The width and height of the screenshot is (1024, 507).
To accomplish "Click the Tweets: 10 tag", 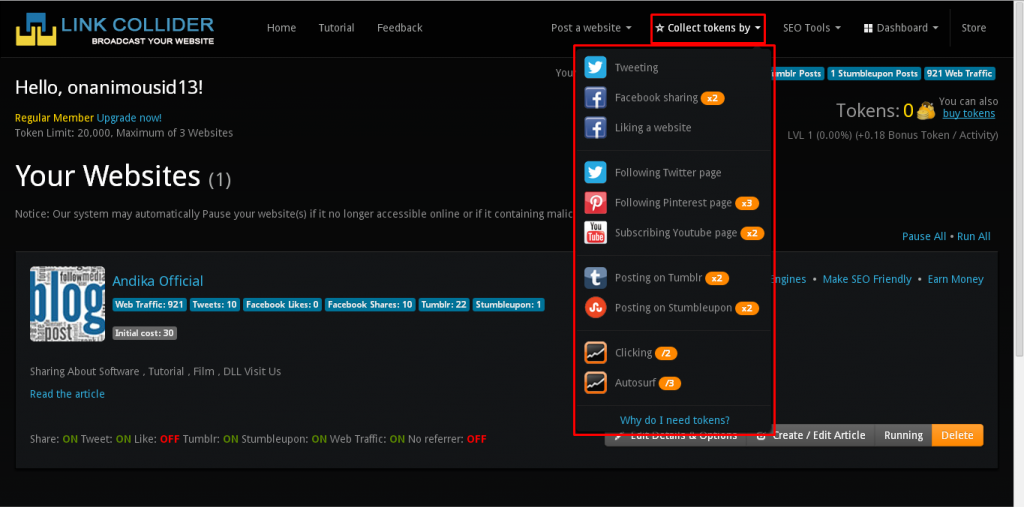I will click(x=215, y=304).
